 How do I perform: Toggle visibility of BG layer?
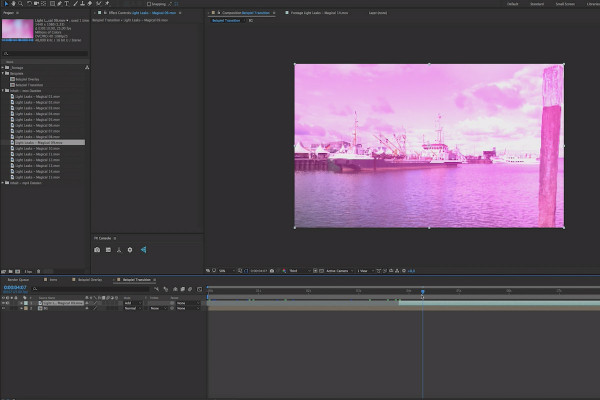click(3, 308)
